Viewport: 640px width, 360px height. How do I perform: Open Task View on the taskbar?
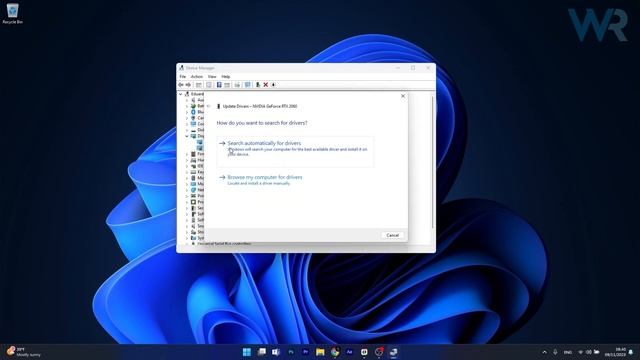[262, 352]
